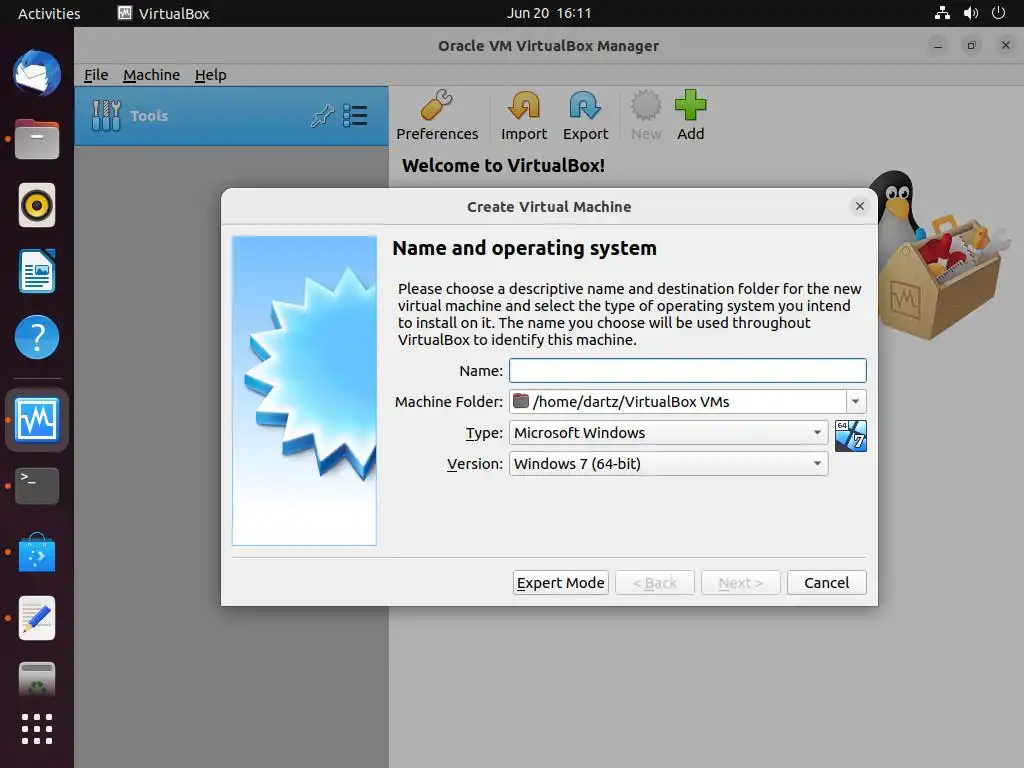Open Help from the dock
This screenshot has height=768, width=1024.
[37, 337]
